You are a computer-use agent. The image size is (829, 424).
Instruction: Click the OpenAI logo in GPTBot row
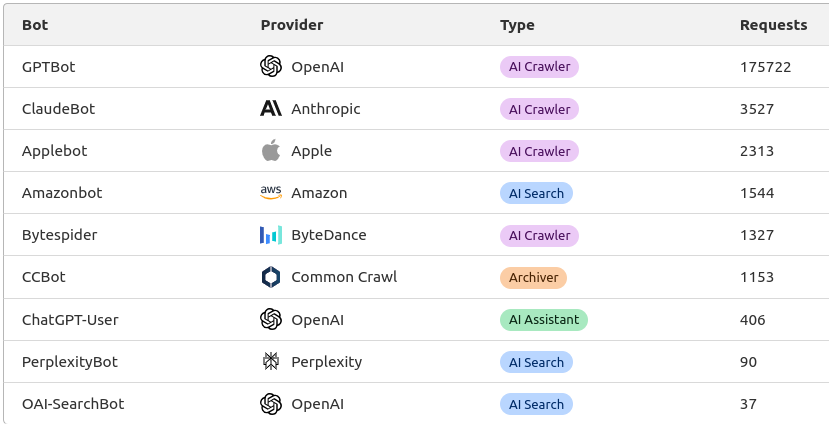pyautogui.click(x=270, y=67)
